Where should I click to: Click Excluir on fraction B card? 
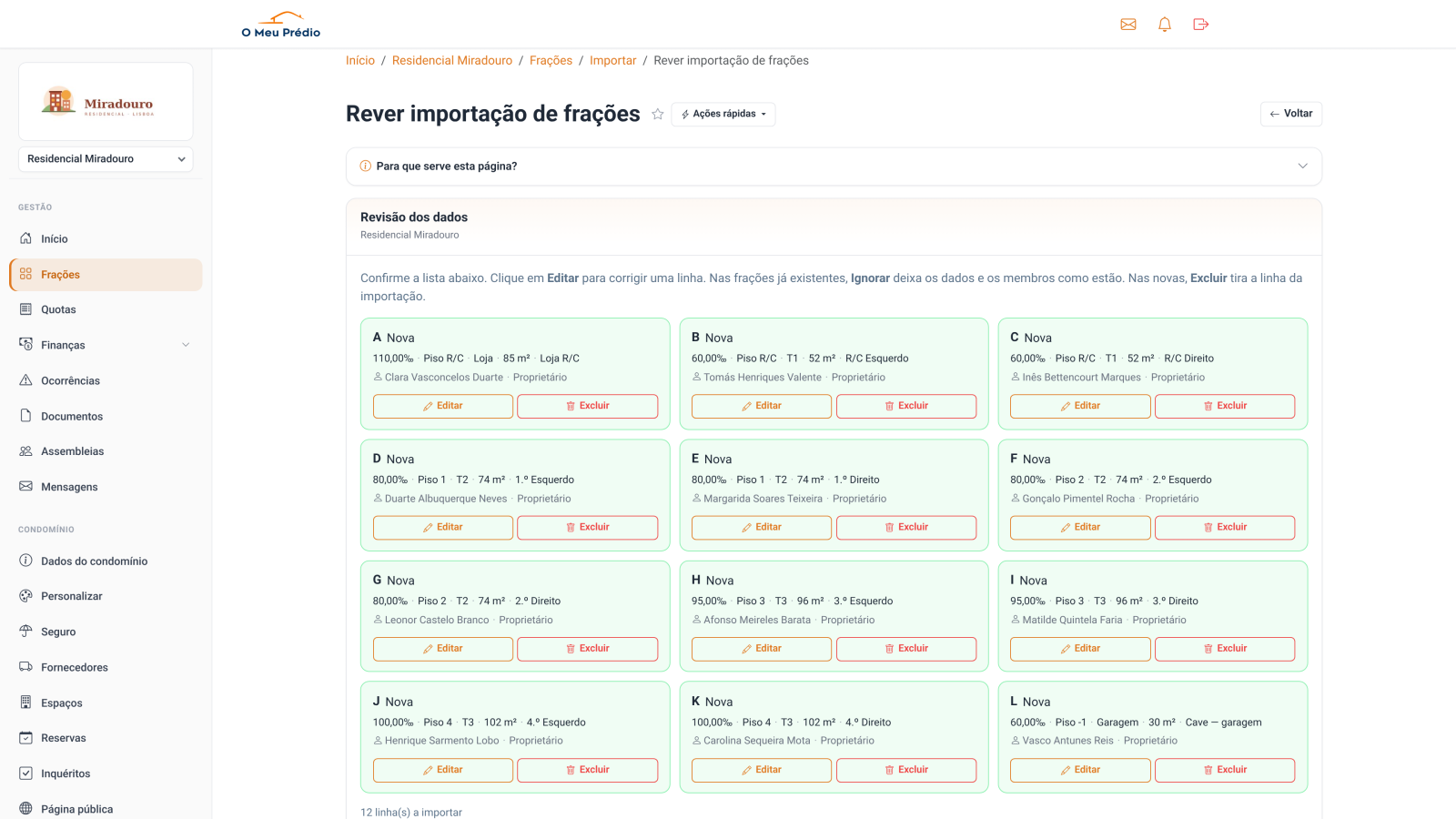pyautogui.click(x=906, y=406)
